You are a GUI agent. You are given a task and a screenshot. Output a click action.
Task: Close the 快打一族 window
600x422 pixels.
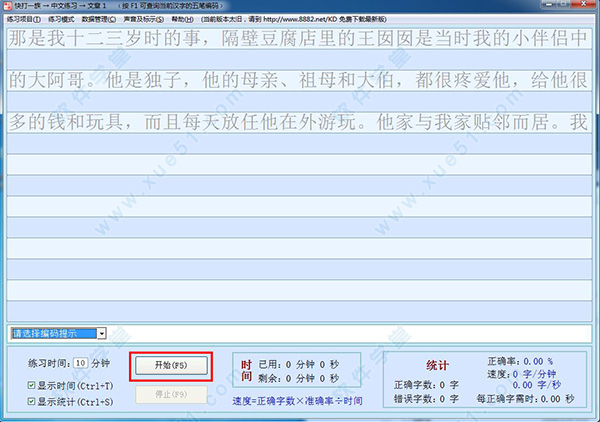583,5
